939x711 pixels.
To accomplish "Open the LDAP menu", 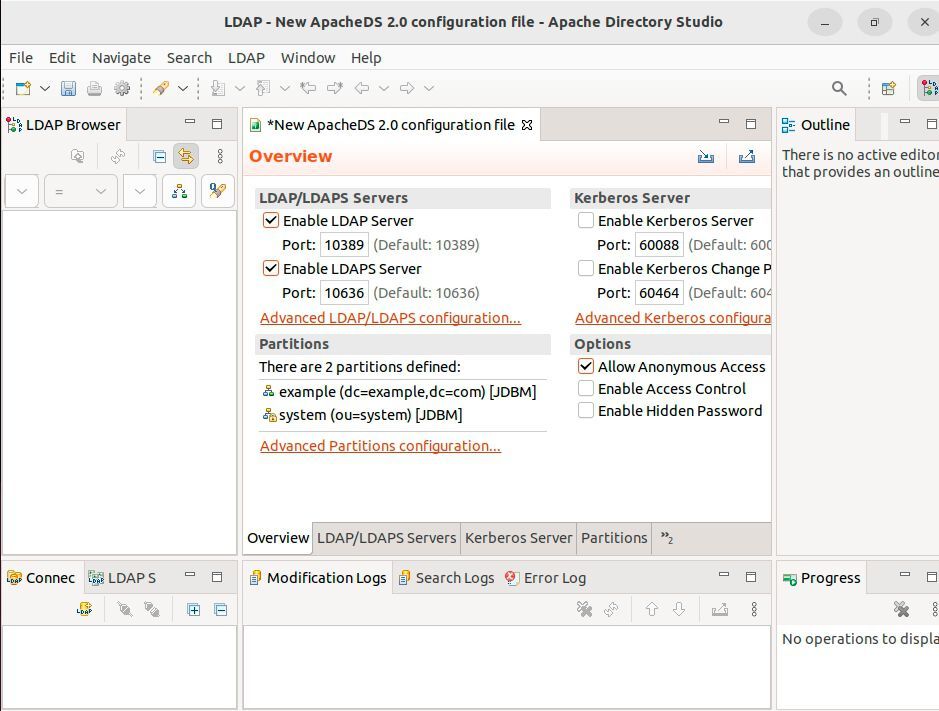I will point(245,58).
